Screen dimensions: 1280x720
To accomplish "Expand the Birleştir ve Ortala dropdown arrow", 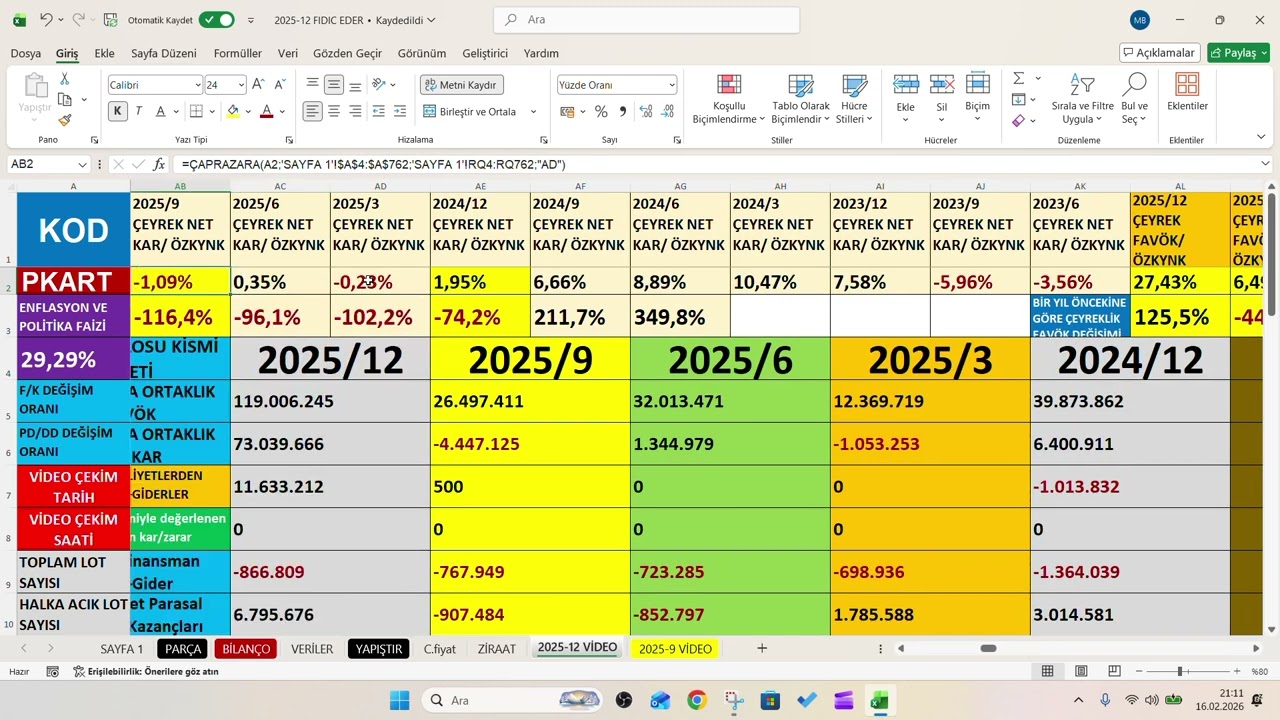I will pyautogui.click(x=533, y=112).
